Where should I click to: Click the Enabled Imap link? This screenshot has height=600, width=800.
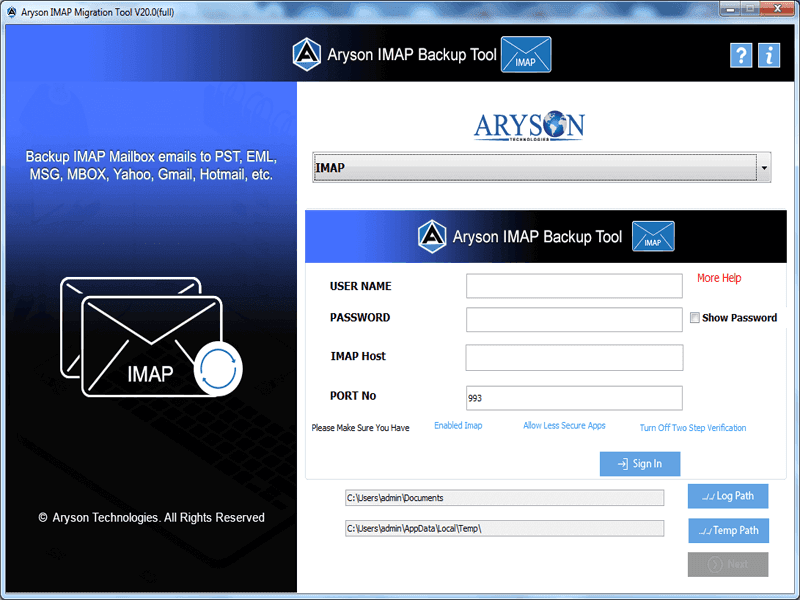tap(458, 425)
